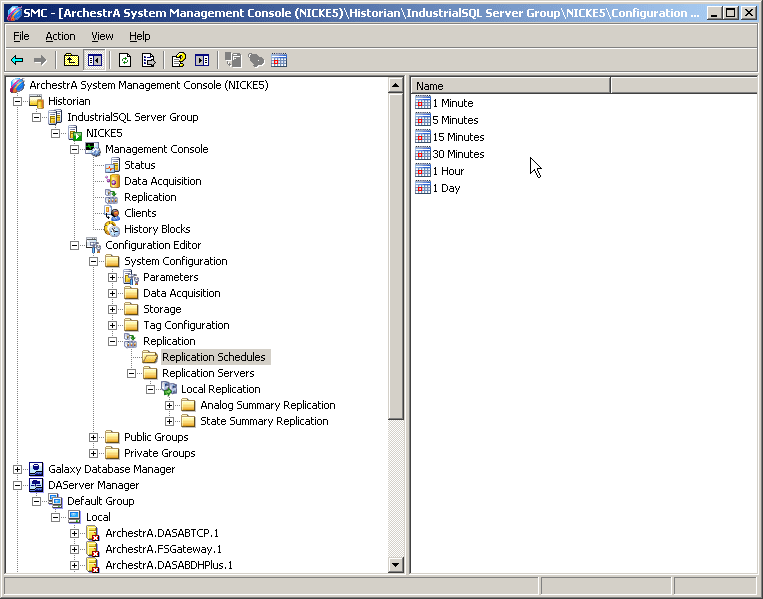
Task: Expand the Public Groups folder
Action: (93, 437)
